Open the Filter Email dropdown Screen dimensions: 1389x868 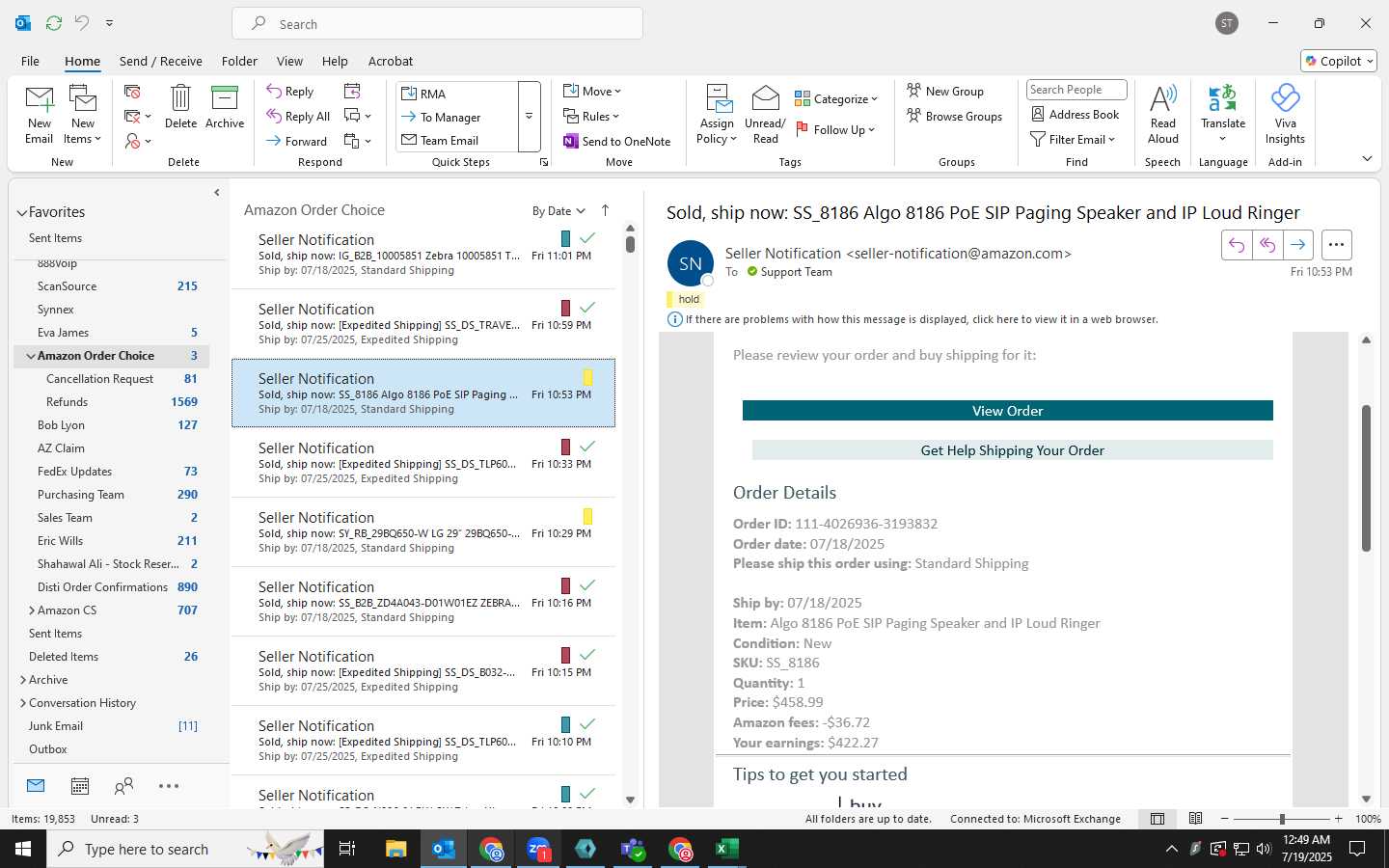1073,140
